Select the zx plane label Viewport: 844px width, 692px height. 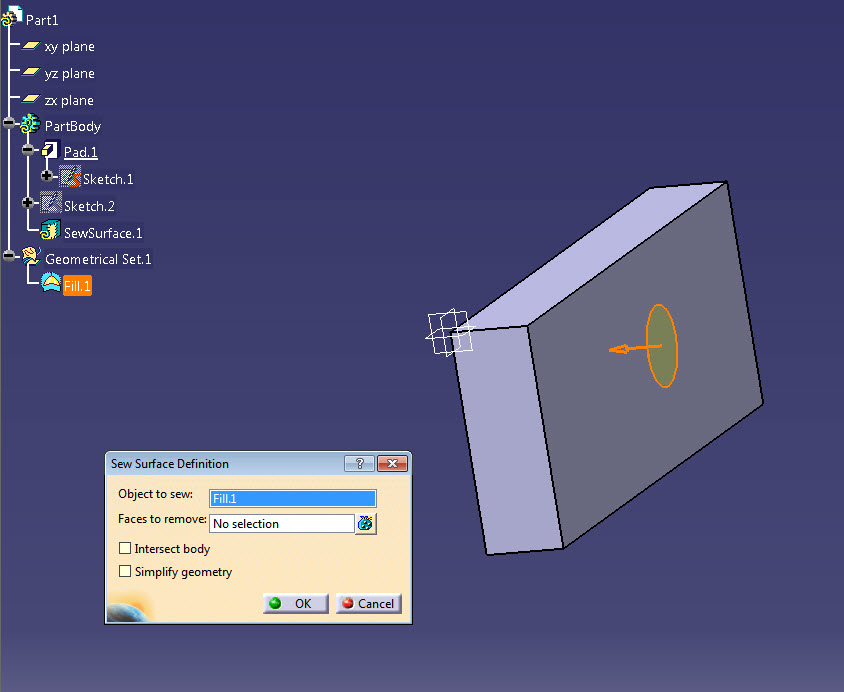69,100
